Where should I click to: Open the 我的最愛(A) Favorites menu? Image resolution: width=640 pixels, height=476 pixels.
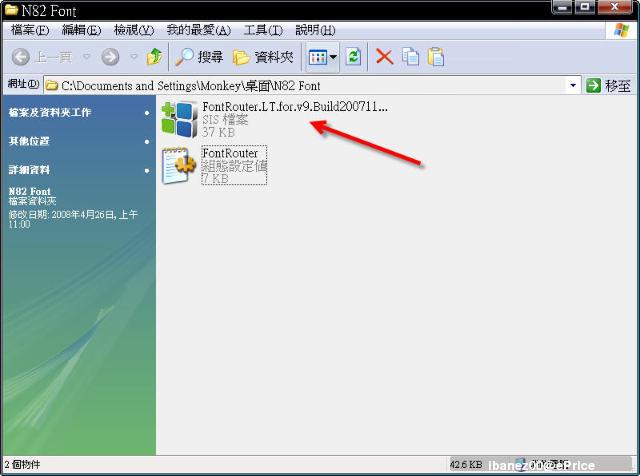[199, 30]
